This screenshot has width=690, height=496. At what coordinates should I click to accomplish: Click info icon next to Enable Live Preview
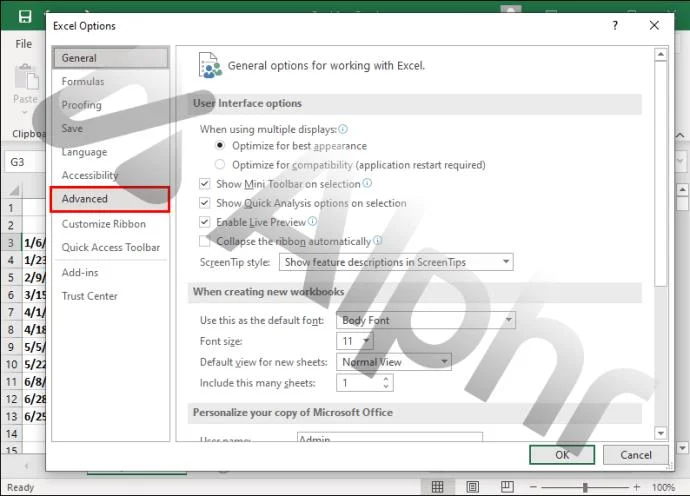(x=312, y=221)
